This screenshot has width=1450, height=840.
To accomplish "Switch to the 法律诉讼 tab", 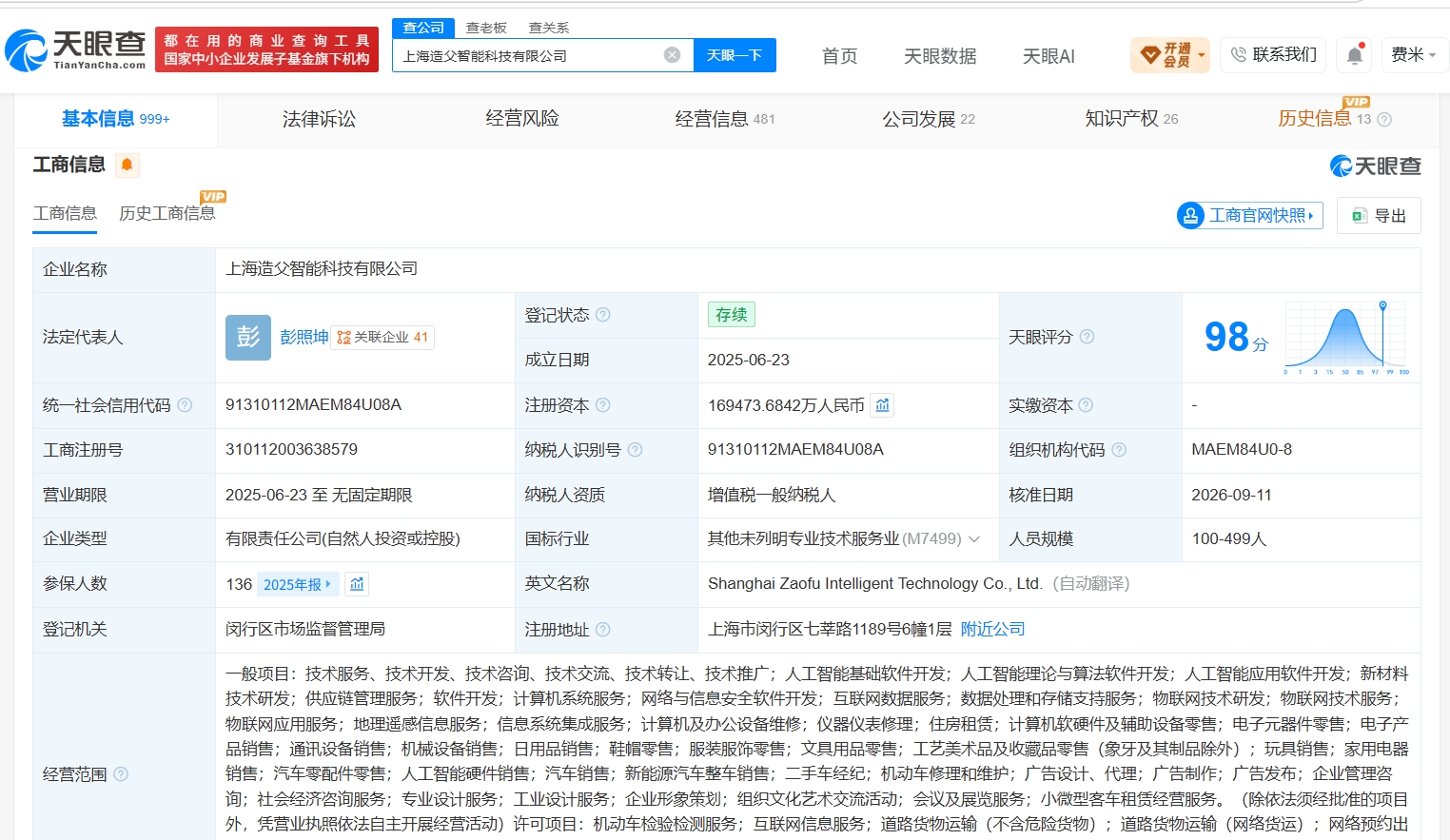I will pyautogui.click(x=319, y=119).
